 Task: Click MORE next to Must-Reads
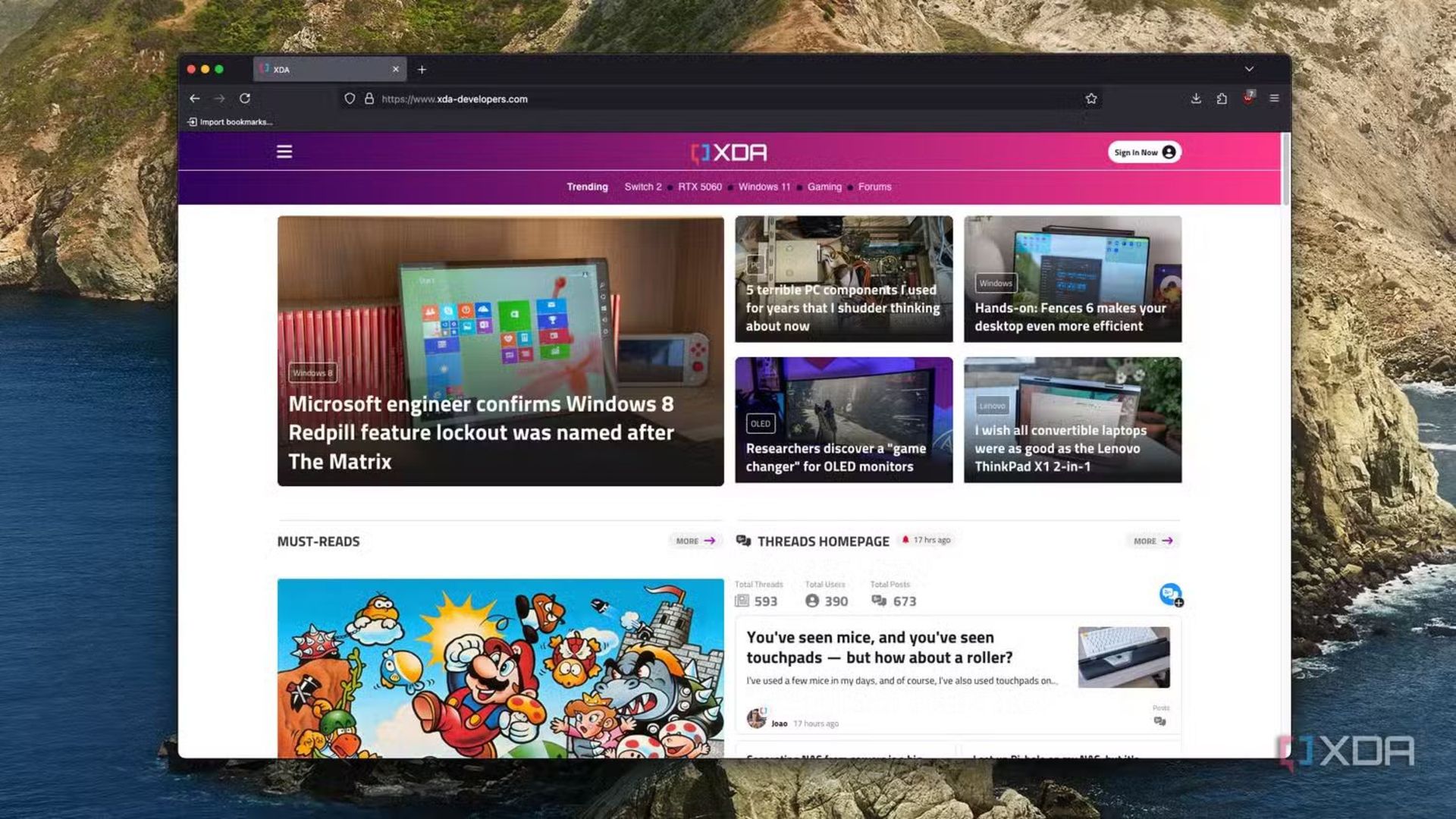pos(695,541)
